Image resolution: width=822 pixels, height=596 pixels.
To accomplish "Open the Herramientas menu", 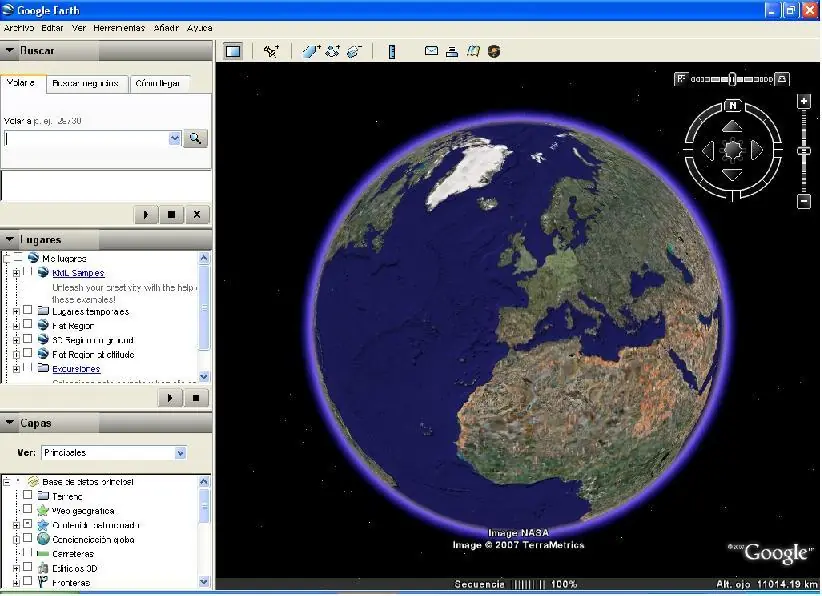I will pyautogui.click(x=119, y=28).
